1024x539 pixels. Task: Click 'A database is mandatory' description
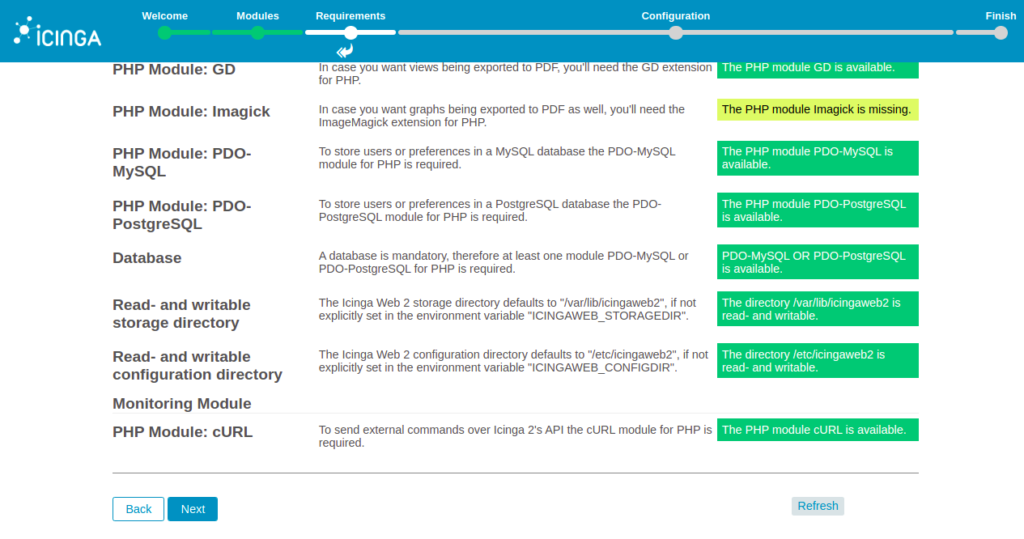click(504, 262)
